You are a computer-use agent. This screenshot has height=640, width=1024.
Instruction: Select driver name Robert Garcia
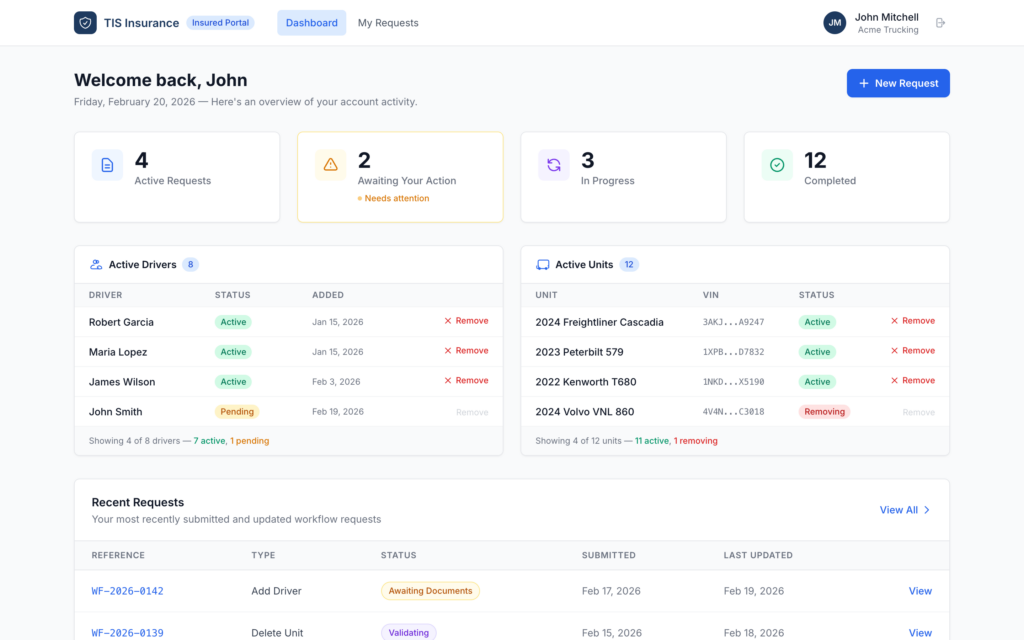point(121,322)
